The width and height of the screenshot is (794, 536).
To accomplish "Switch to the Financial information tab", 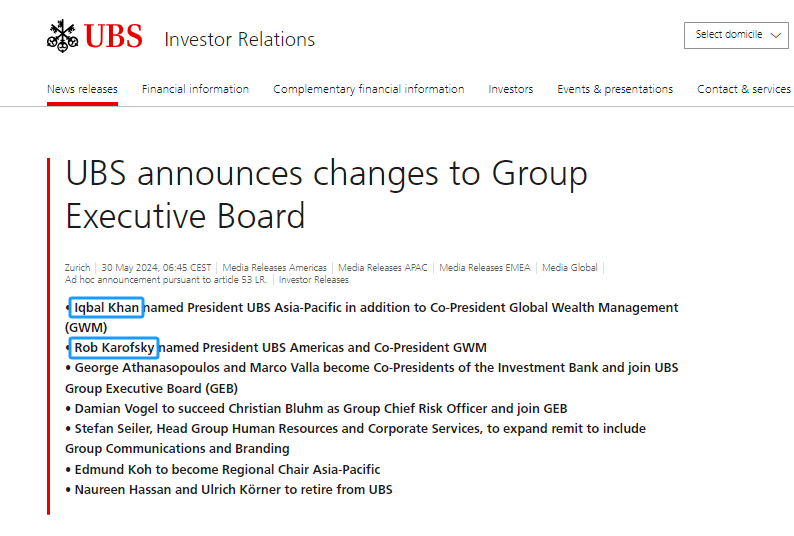I will (195, 89).
